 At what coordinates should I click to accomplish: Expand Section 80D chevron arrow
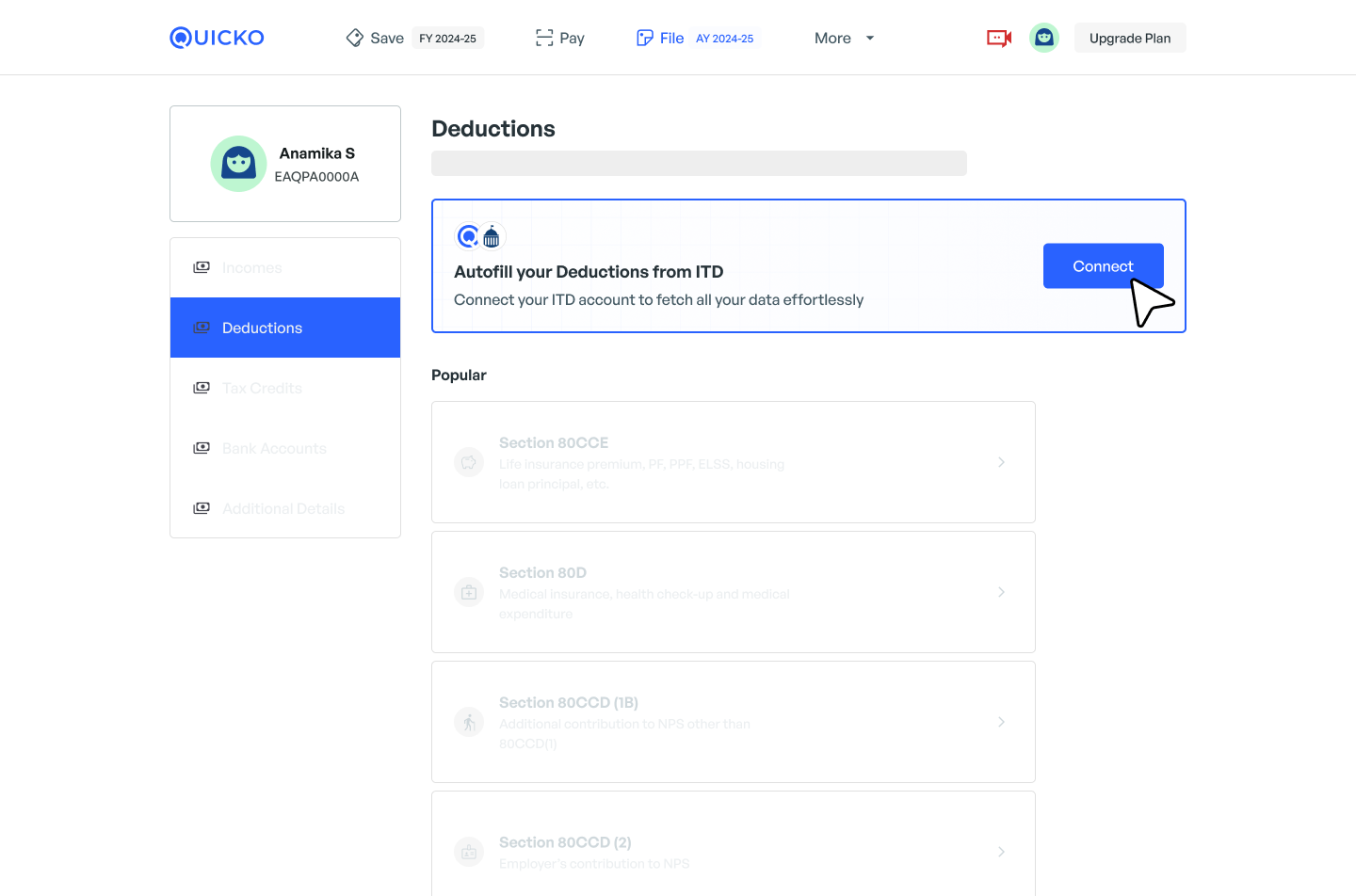1001,592
